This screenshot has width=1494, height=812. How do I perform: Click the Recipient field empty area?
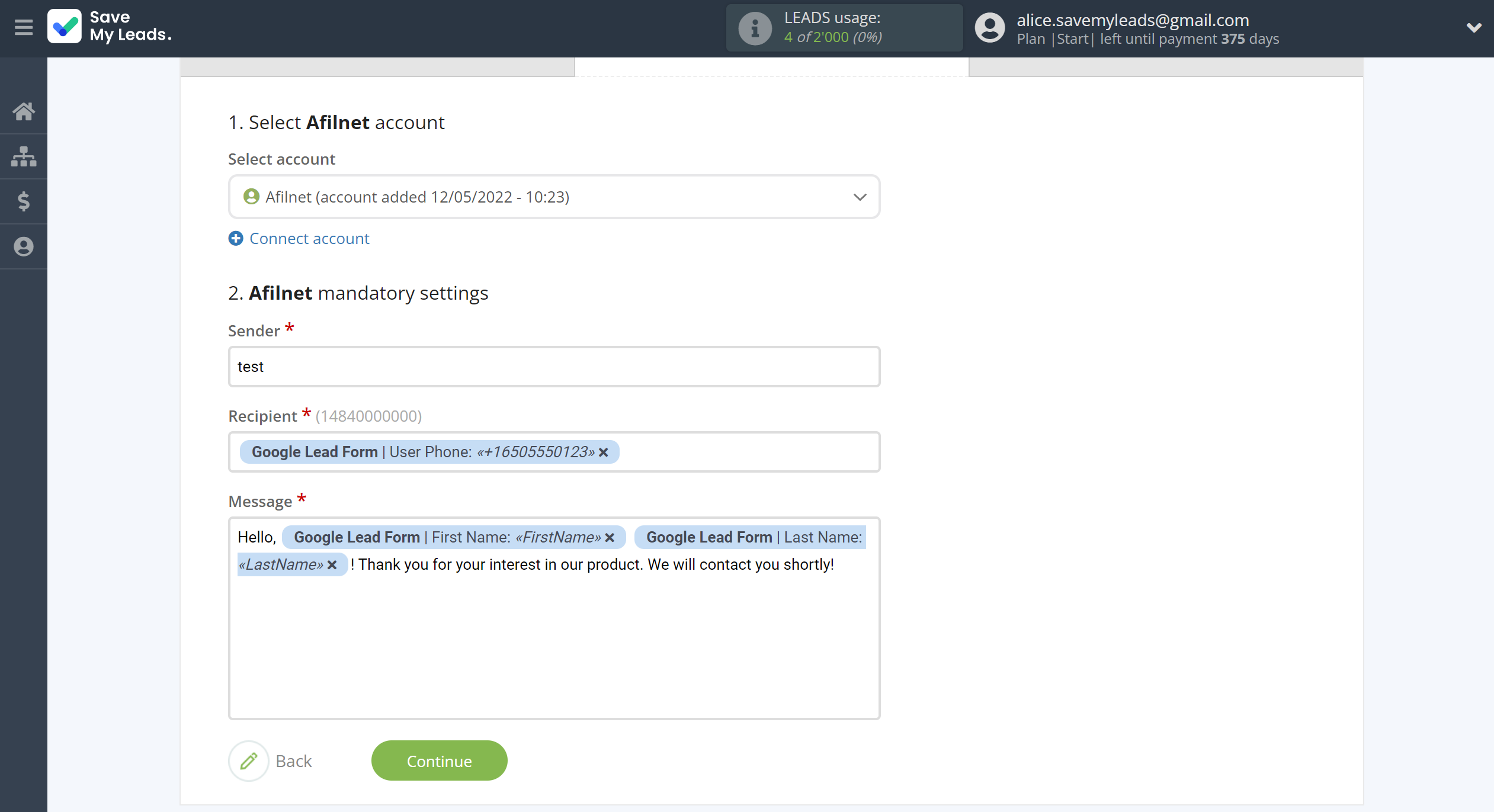[749, 452]
